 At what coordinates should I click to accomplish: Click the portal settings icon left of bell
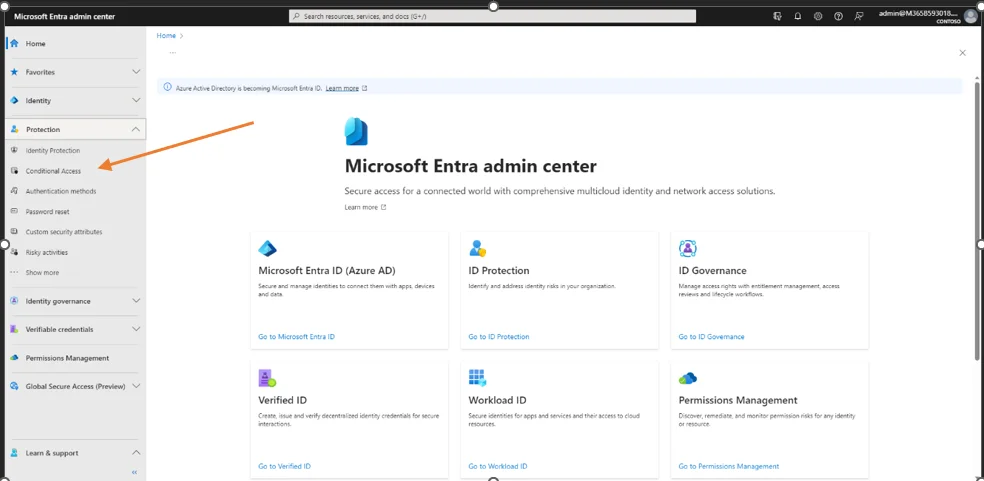(778, 17)
